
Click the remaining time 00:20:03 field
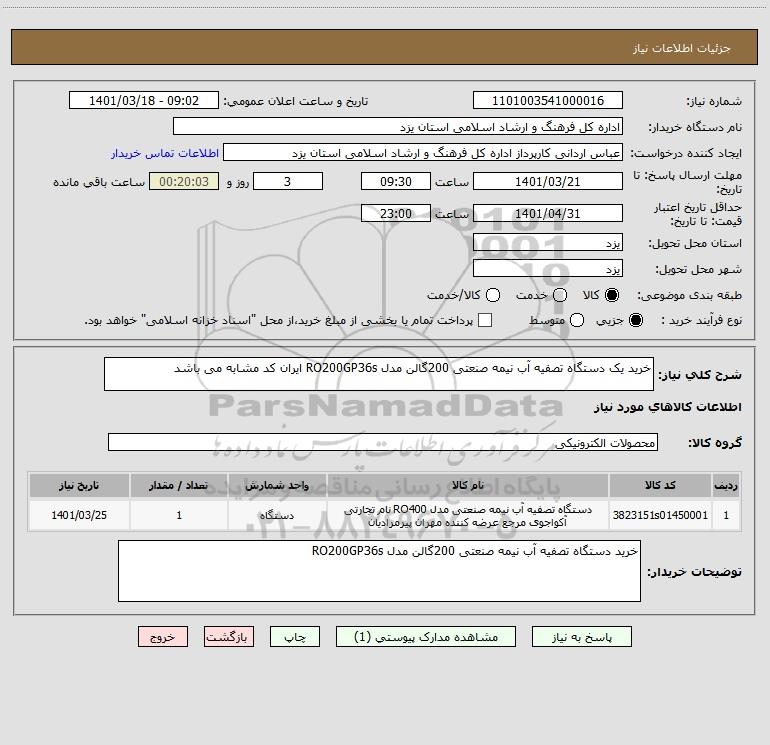click(x=184, y=182)
